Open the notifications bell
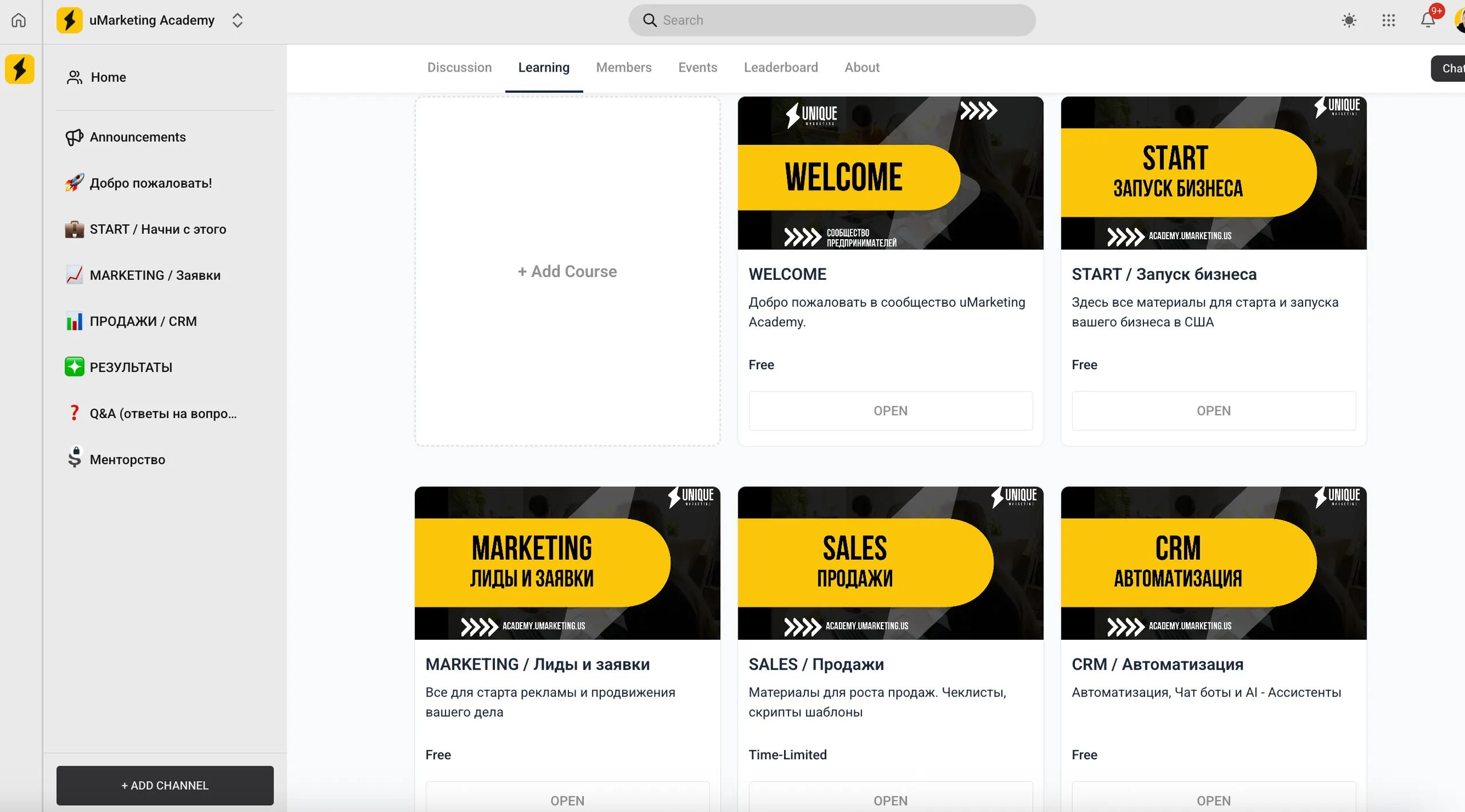Viewport: 1465px width, 812px height. pos(1428,21)
